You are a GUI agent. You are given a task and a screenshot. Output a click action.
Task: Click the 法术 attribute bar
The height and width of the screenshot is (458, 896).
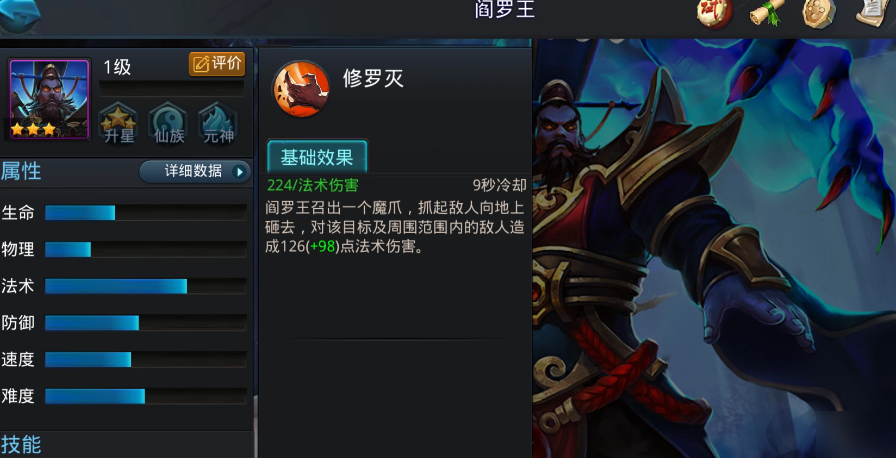[146, 286]
